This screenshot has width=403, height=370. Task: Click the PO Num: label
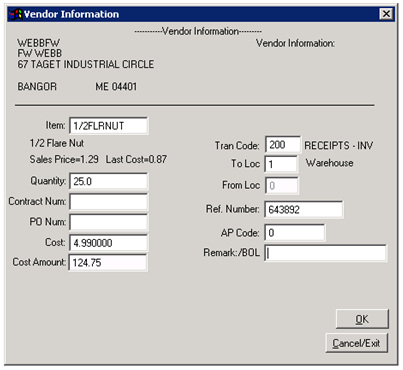click(x=48, y=222)
